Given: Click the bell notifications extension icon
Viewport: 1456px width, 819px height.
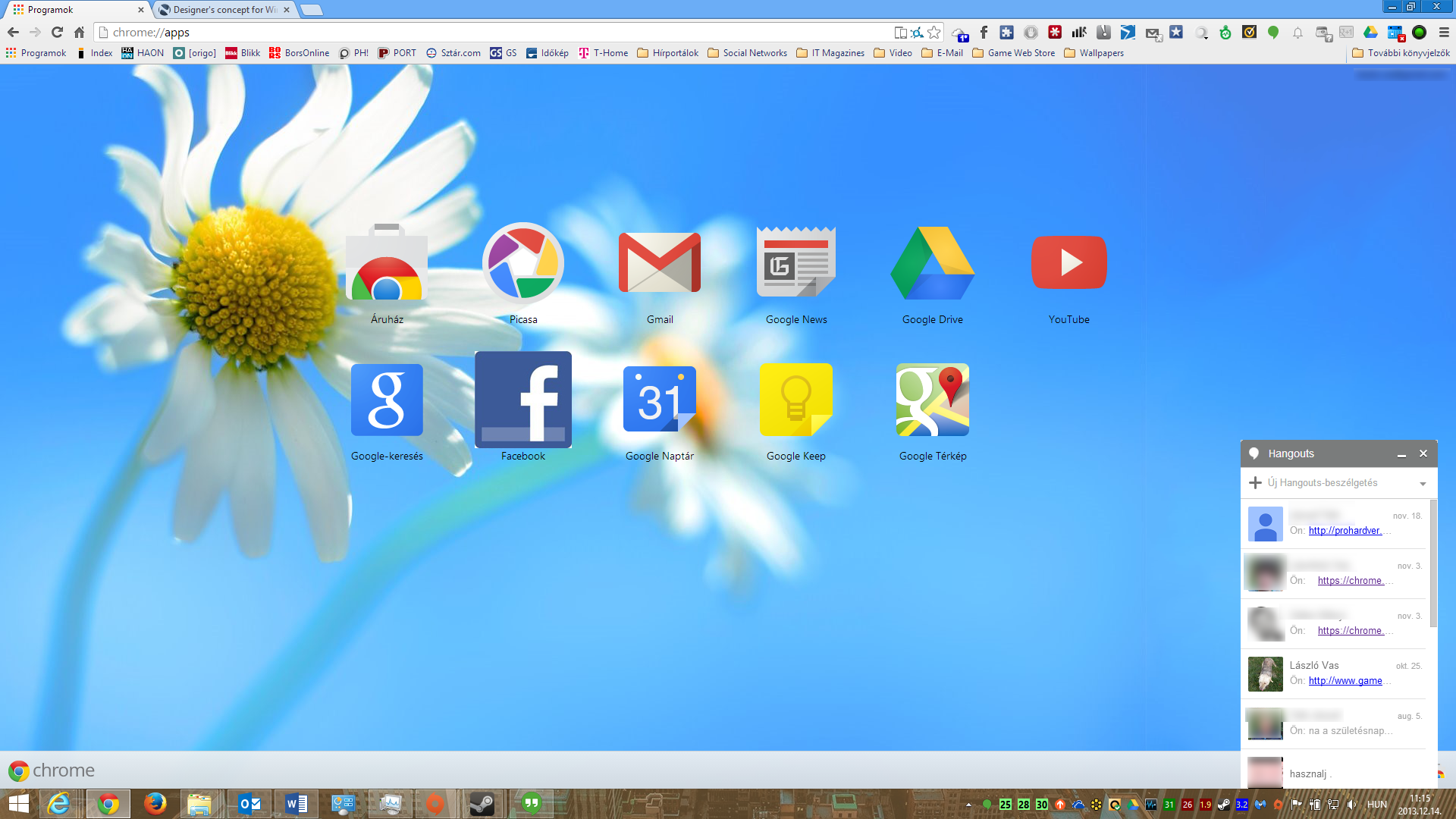Looking at the screenshot, I should click(1298, 32).
